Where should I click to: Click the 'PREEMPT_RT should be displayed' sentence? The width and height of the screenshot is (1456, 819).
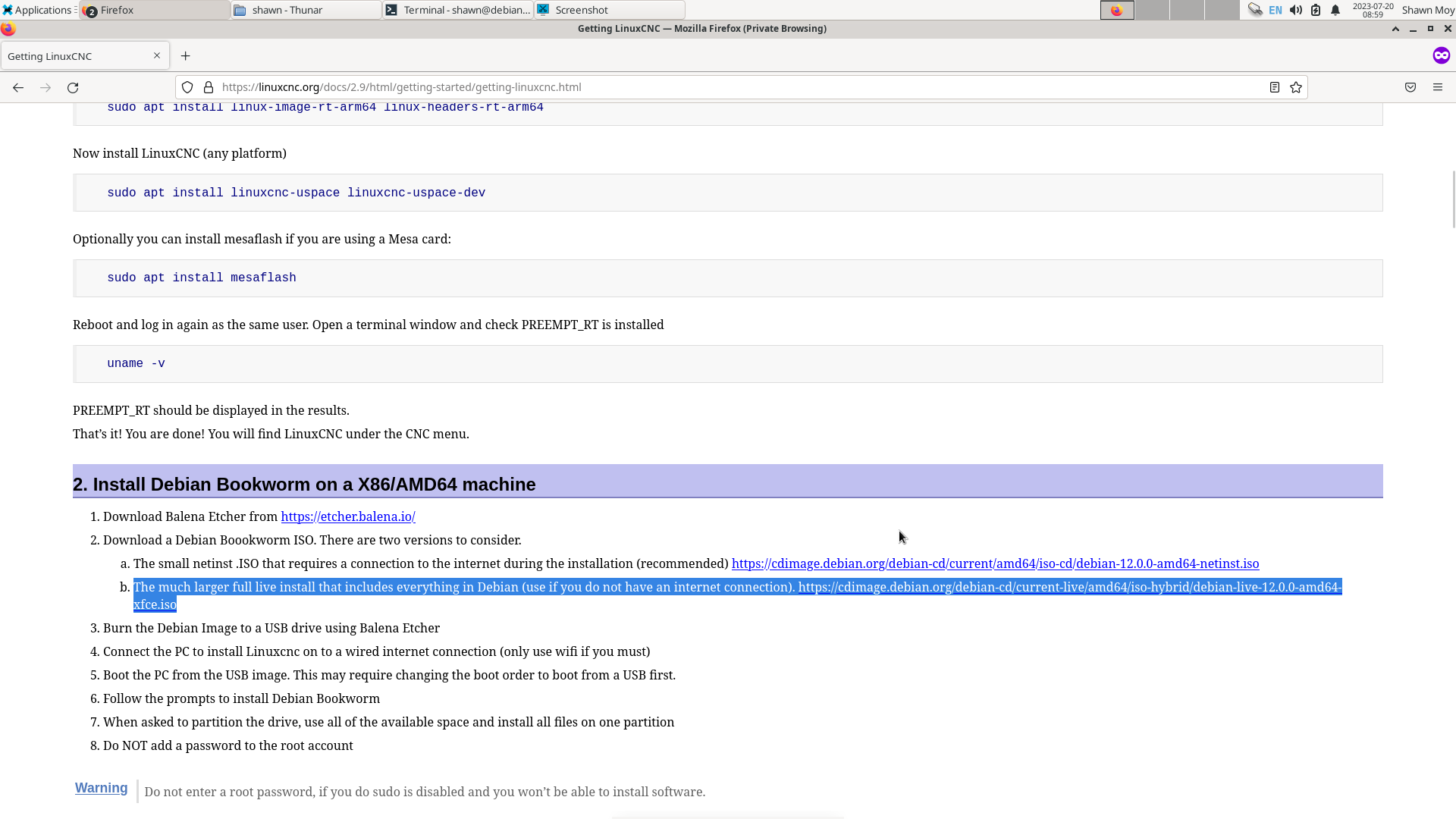pos(211,410)
